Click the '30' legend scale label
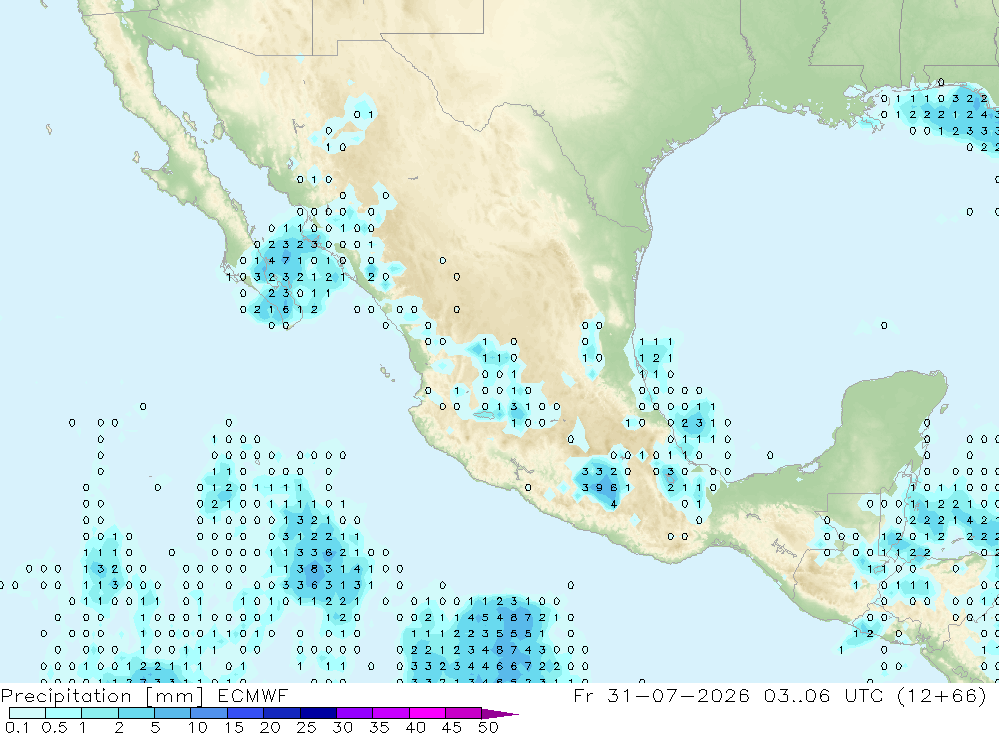 point(342,727)
